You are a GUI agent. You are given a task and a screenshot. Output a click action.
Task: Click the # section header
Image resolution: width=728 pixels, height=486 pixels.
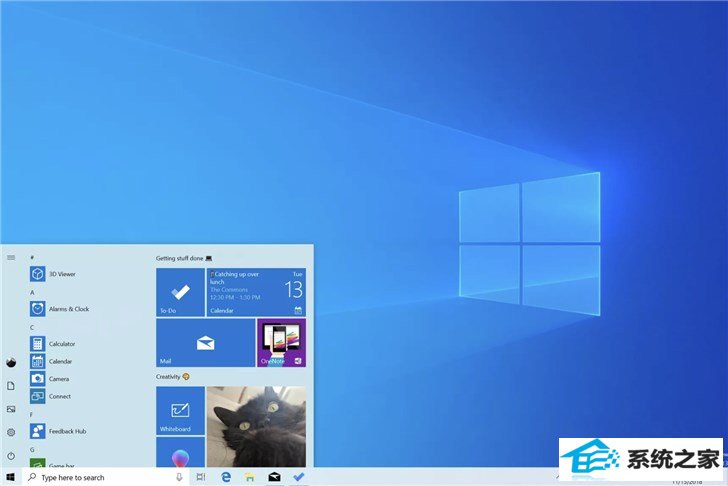(32, 257)
